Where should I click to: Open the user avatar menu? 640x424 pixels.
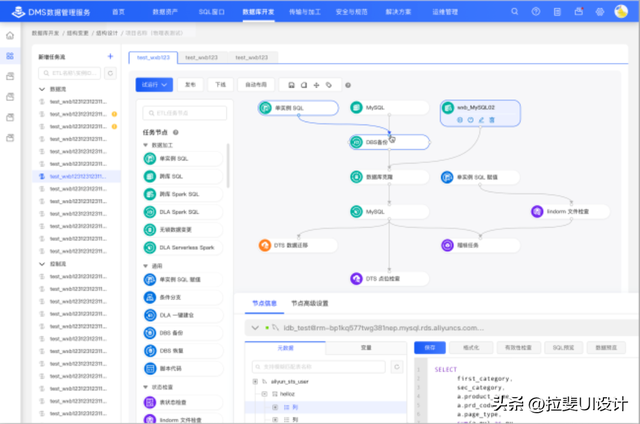point(621,11)
